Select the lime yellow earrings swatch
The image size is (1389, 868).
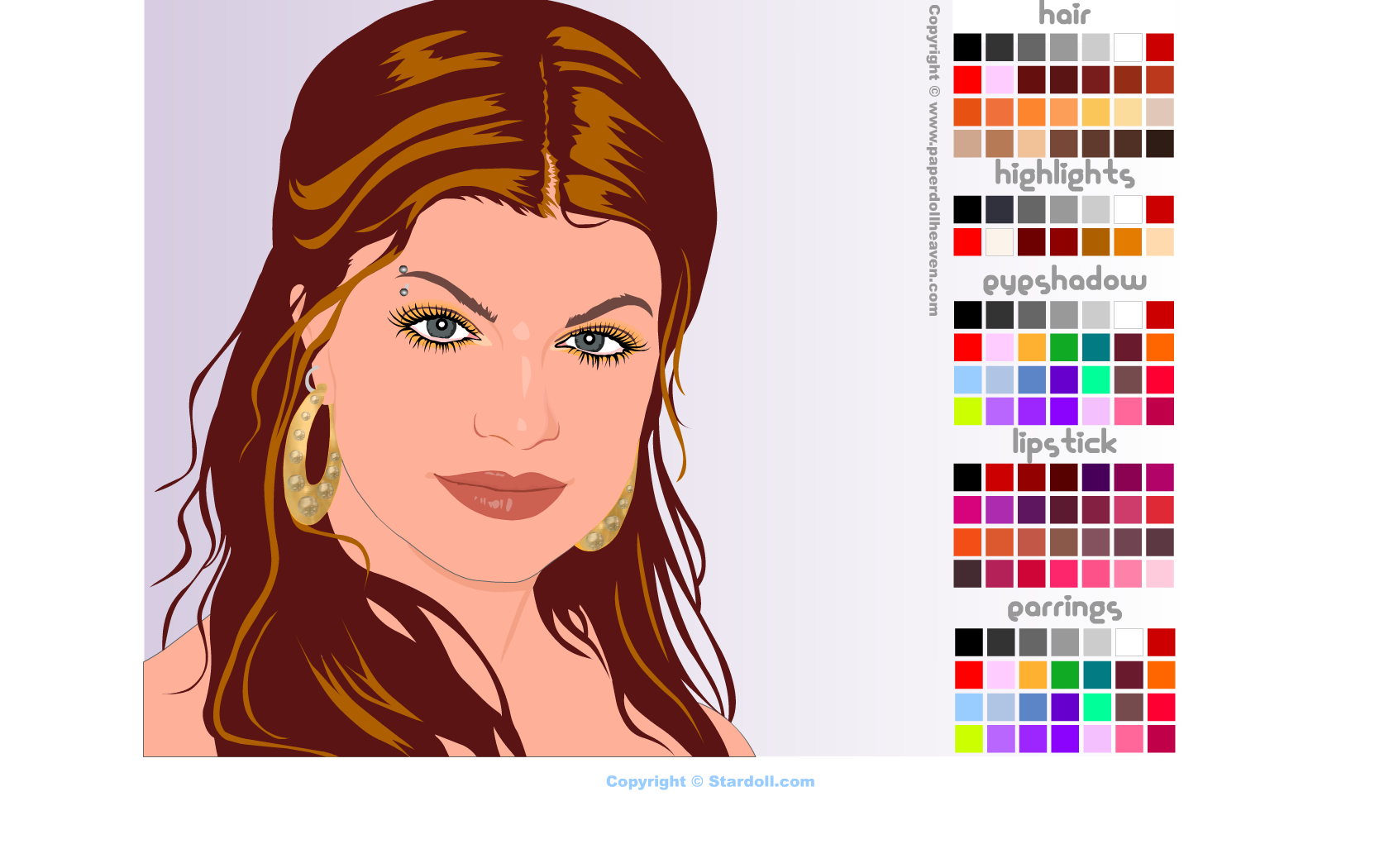pos(969,739)
